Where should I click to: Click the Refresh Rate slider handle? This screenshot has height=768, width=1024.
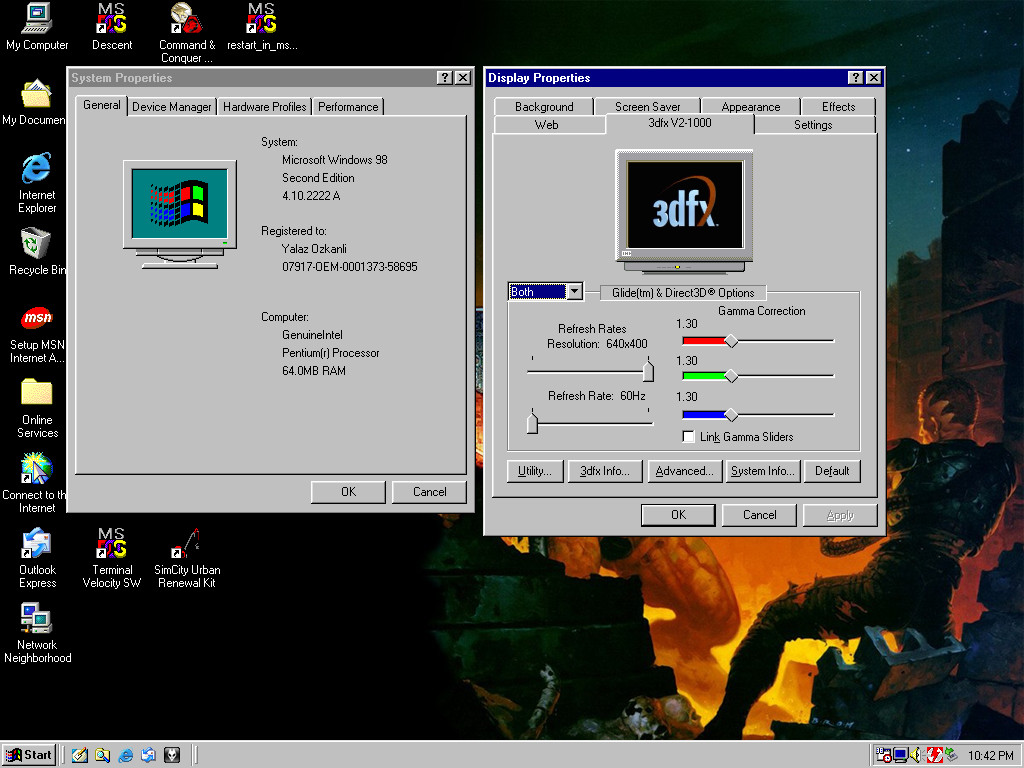[532, 423]
